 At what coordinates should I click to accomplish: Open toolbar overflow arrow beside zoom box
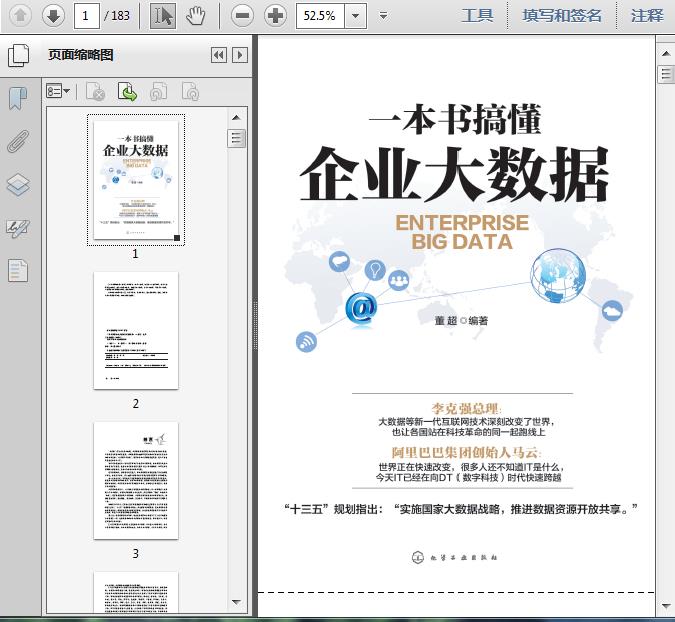(385, 16)
